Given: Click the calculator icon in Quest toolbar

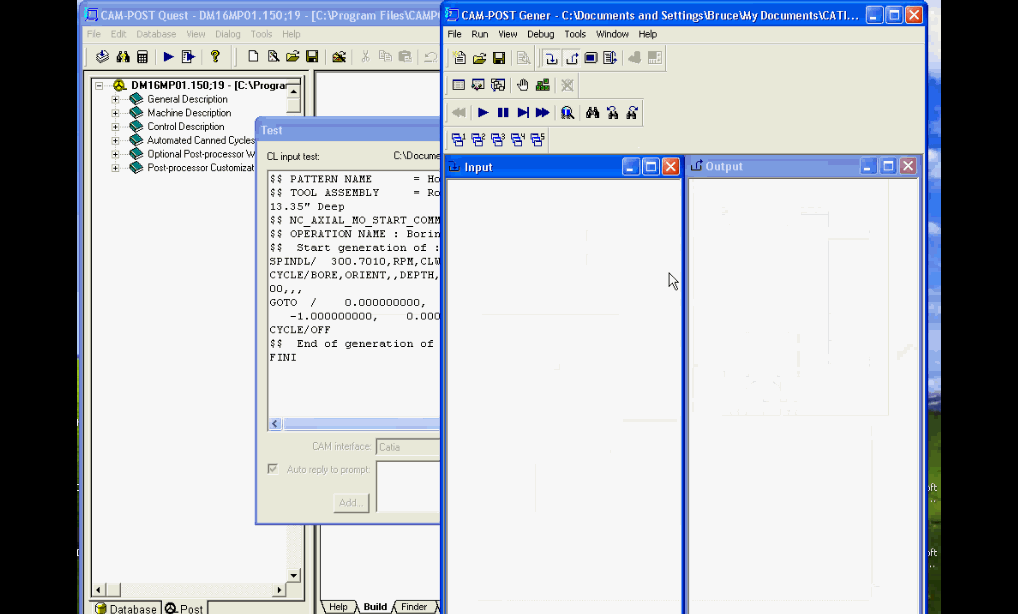Looking at the screenshot, I should pyautogui.click(x=142, y=56).
